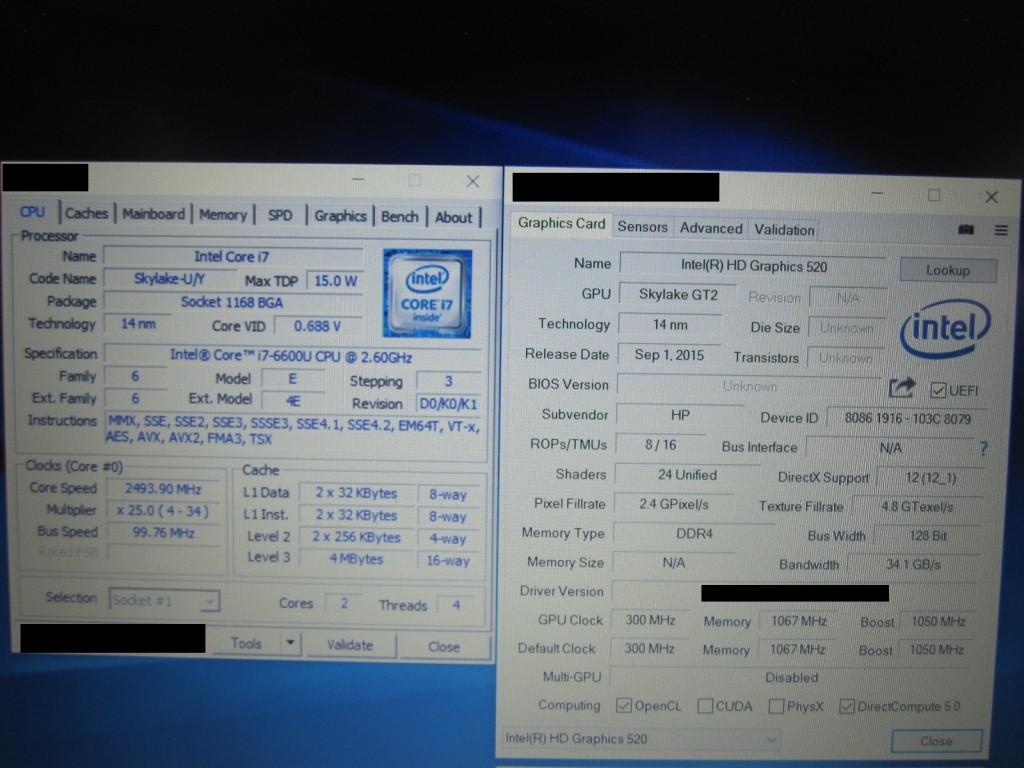Click the "34.1 GB/s" bandwidth value

[x=913, y=564]
